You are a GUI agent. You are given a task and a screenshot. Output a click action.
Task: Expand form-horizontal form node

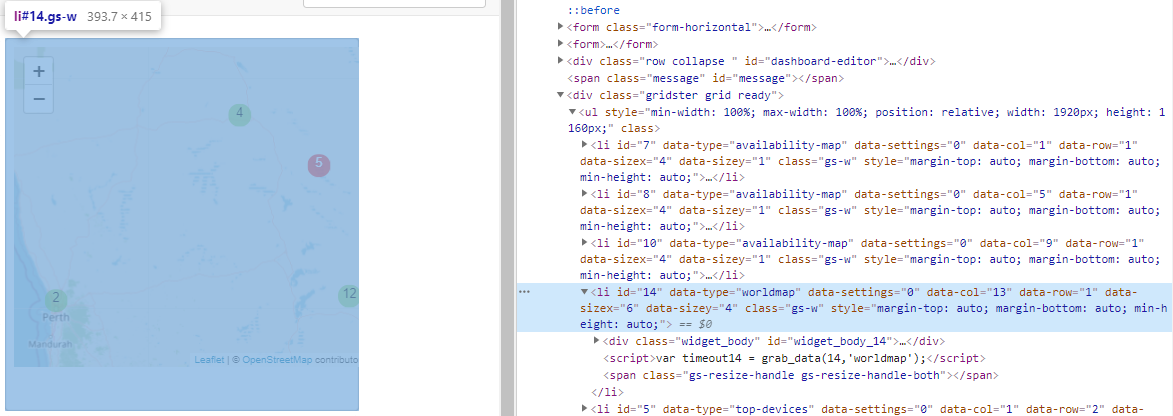click(561, 27)
